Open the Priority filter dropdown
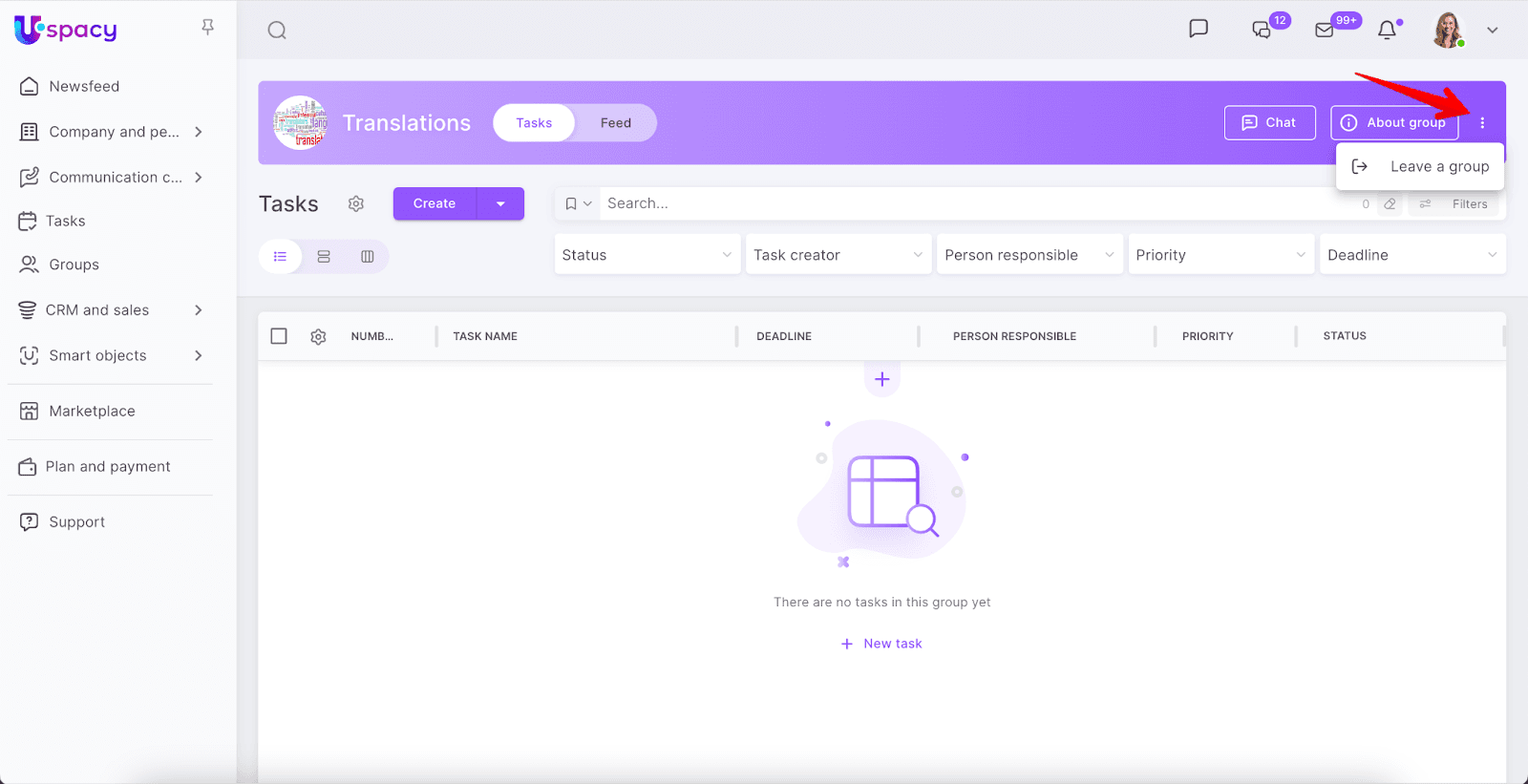 click(x=1220, y=255)
